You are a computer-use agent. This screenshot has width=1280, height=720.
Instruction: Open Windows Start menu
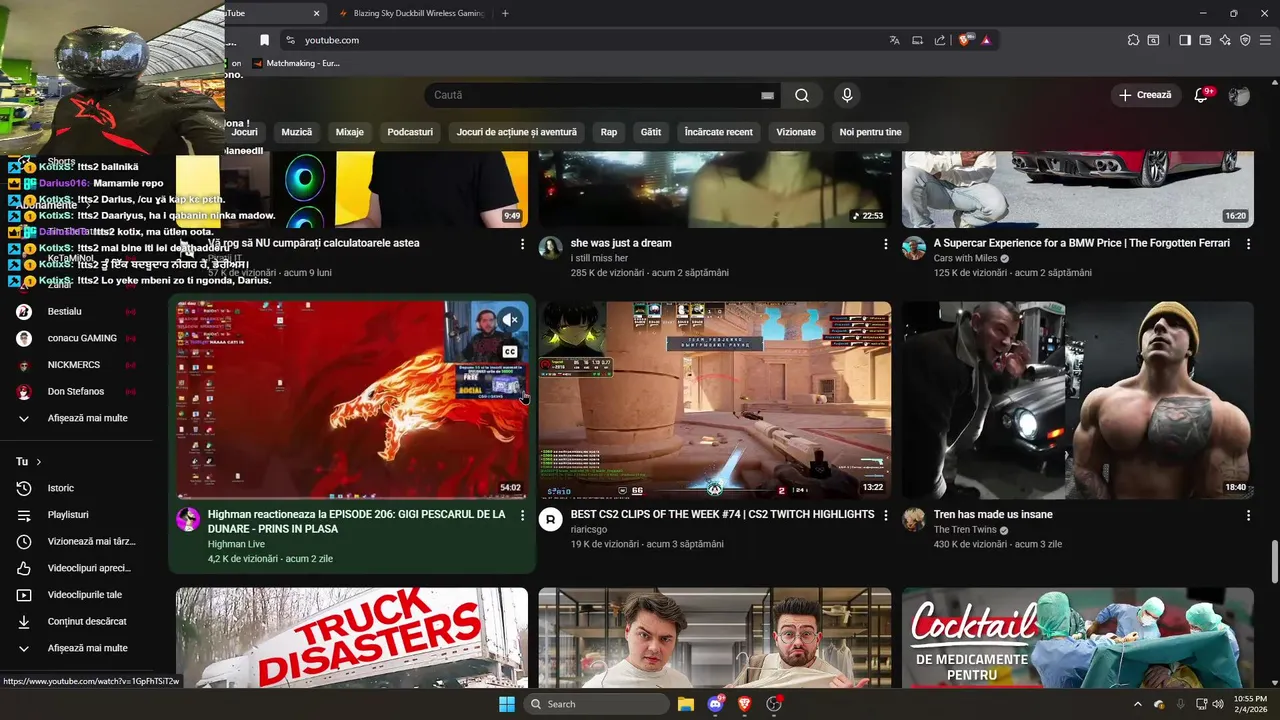(x=507, y=704)
